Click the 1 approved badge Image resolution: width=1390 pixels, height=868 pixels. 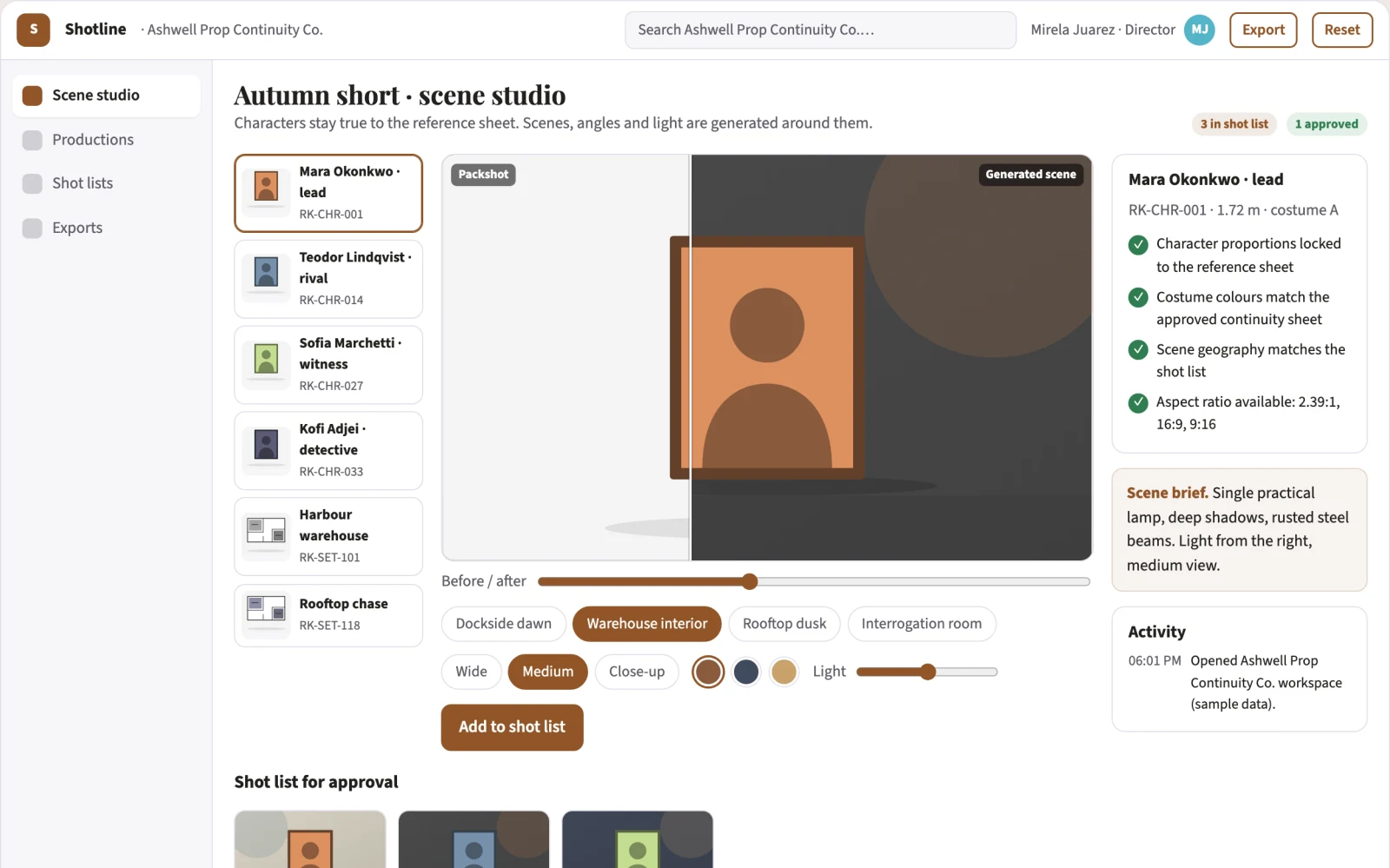click(1326, 124)
